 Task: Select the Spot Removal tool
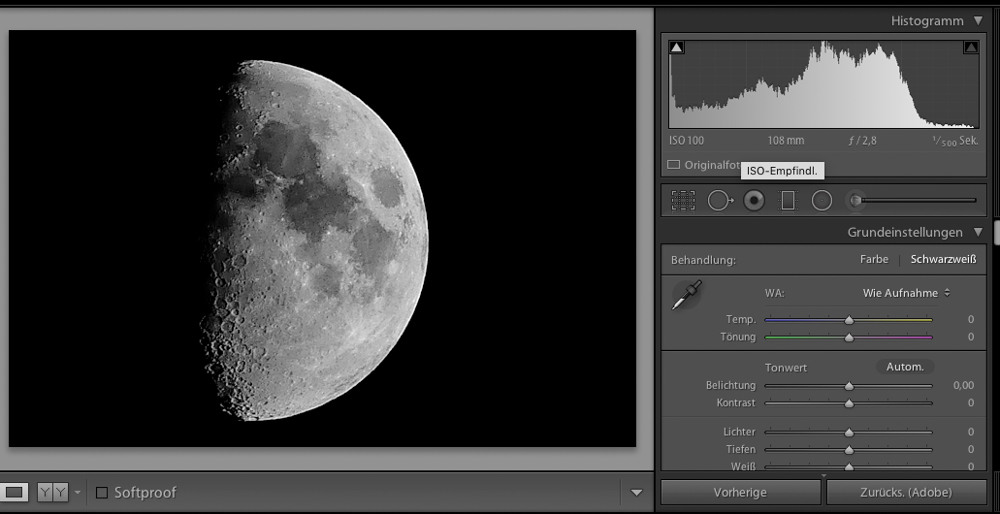tap(719, 200)
